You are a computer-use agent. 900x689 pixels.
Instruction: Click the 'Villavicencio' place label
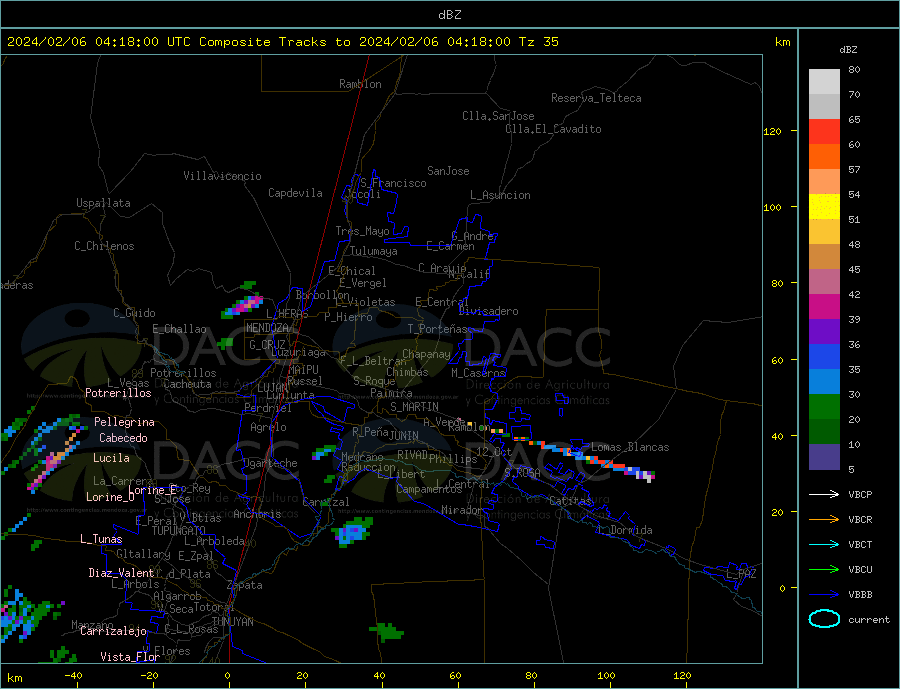coord(222,176)
